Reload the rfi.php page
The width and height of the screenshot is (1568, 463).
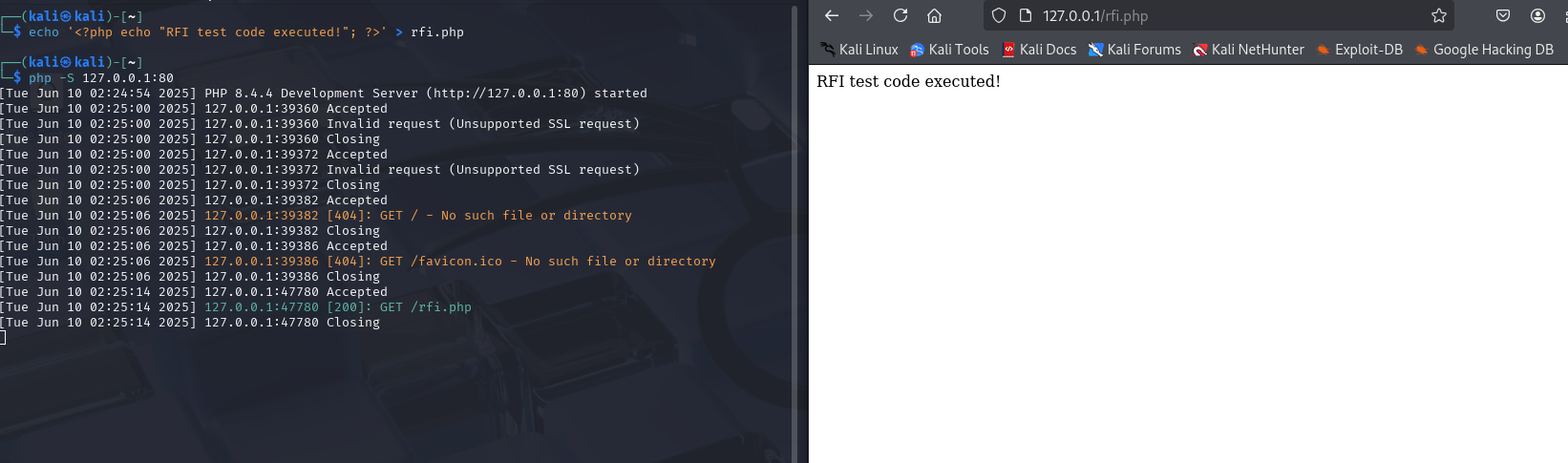pyautogui.click(x=901, y=15)
